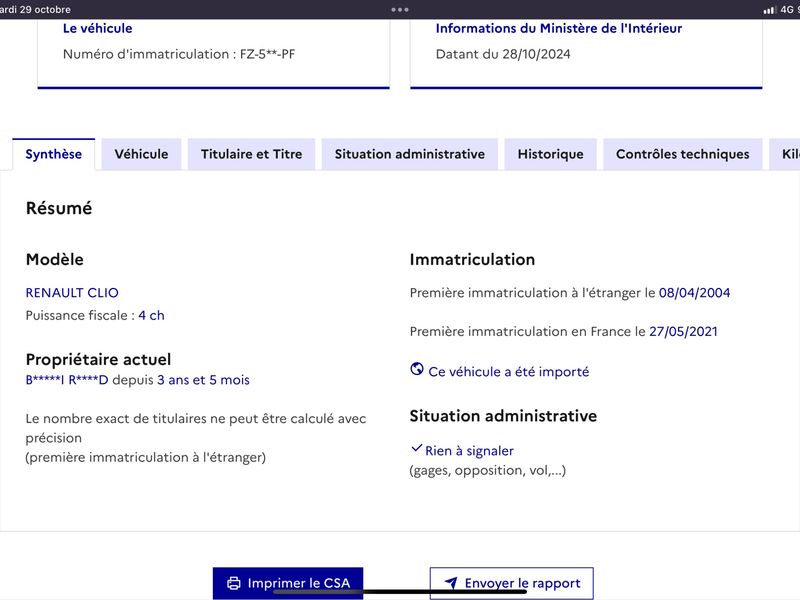The image size is (800, 600).
Task: Switch to the Véhicule tab
Action: 141,154
